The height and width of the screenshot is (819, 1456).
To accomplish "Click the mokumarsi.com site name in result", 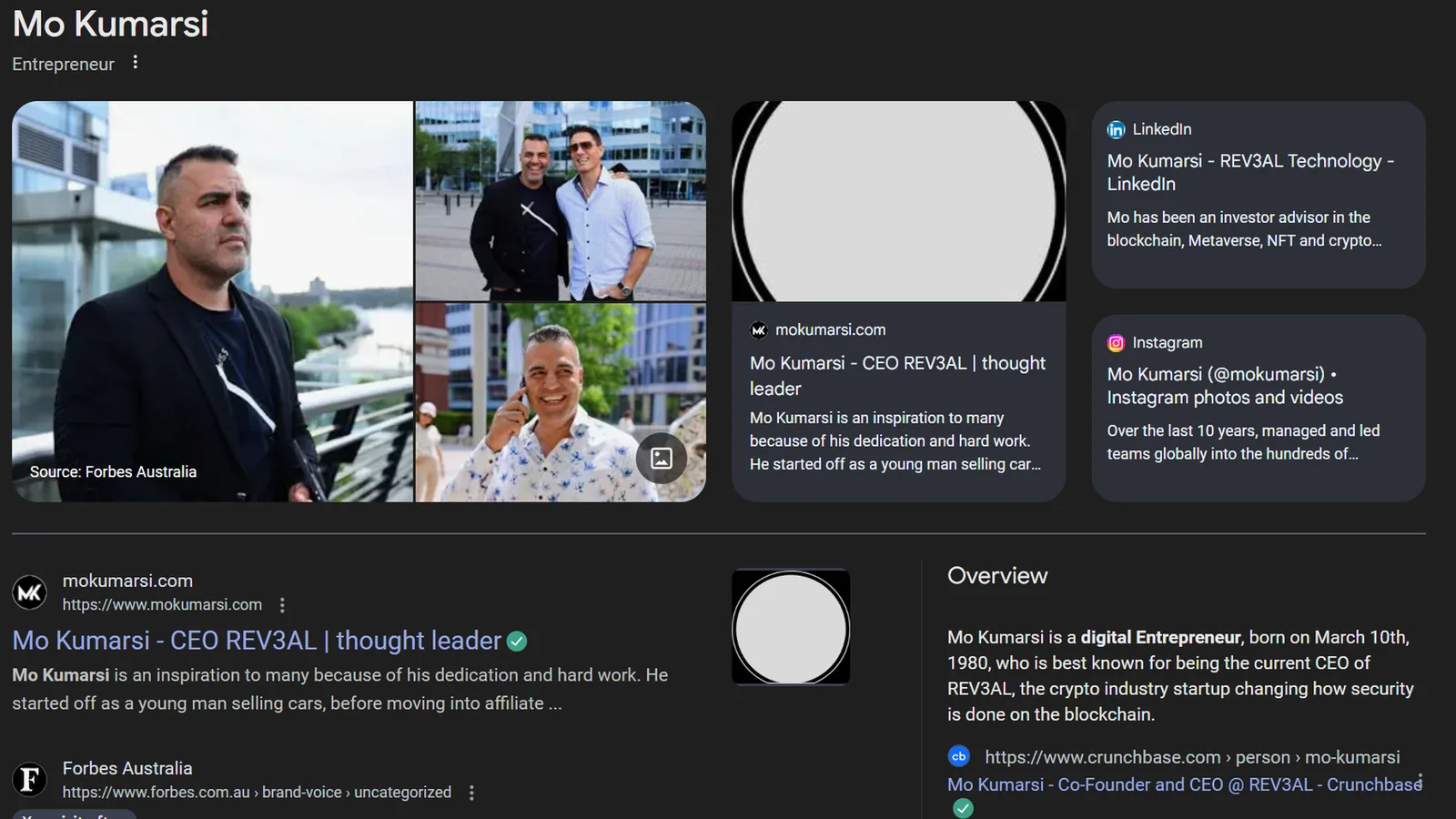I will point(127,581).
